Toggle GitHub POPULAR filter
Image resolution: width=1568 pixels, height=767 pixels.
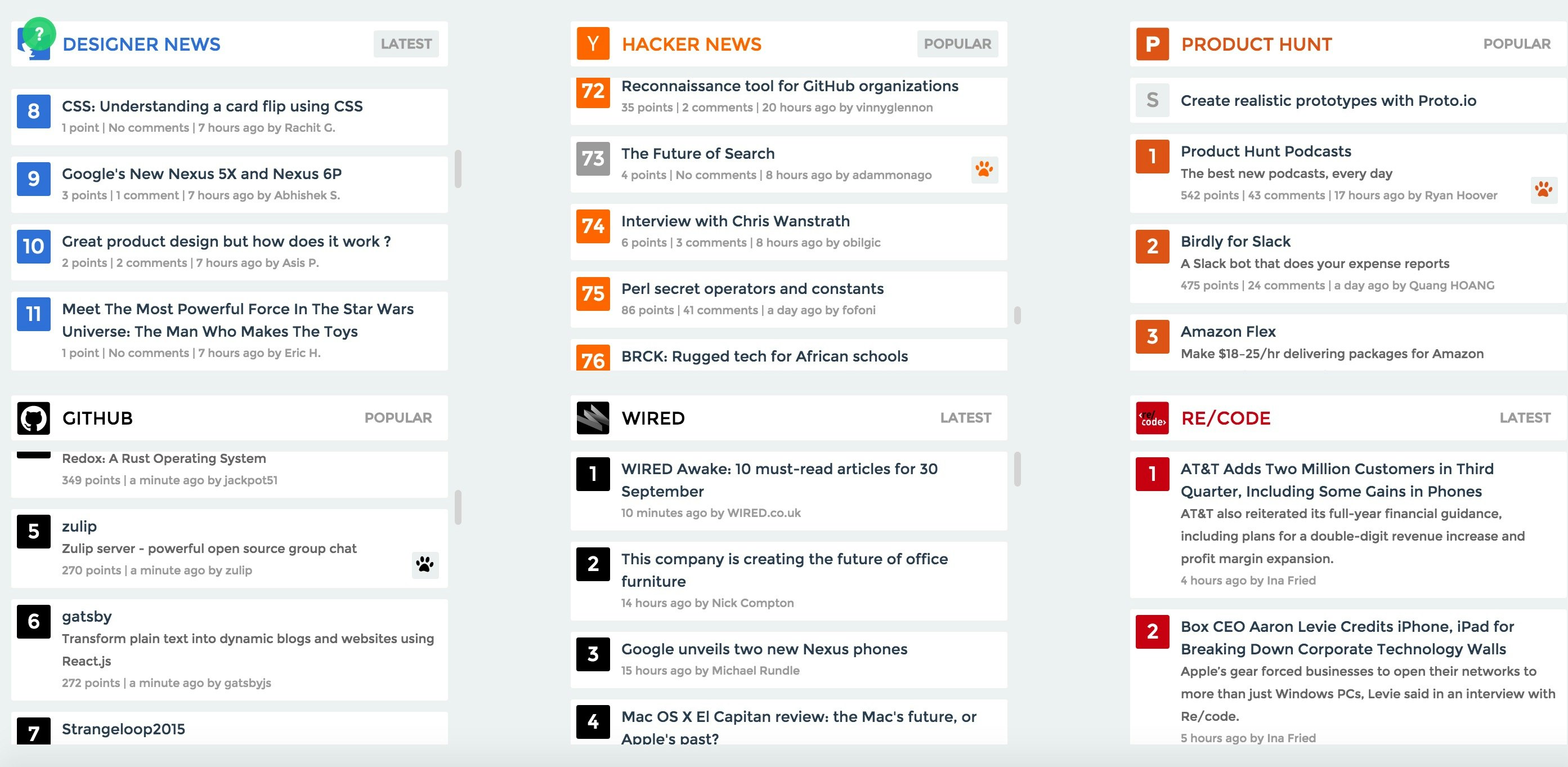[398, 418]
